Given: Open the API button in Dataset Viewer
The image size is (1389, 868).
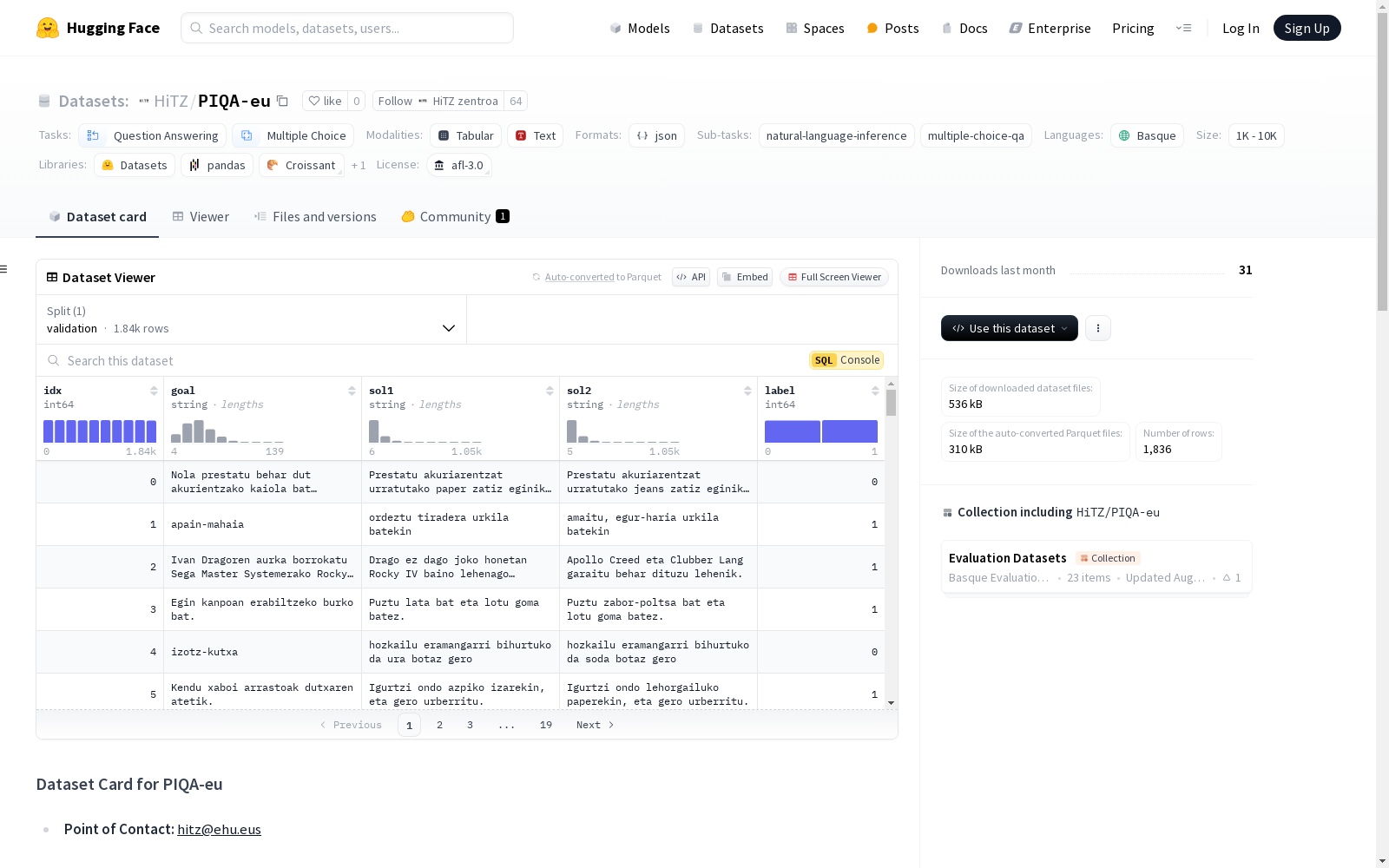Looking at the screenshot, I should click(x=691, y=277).
